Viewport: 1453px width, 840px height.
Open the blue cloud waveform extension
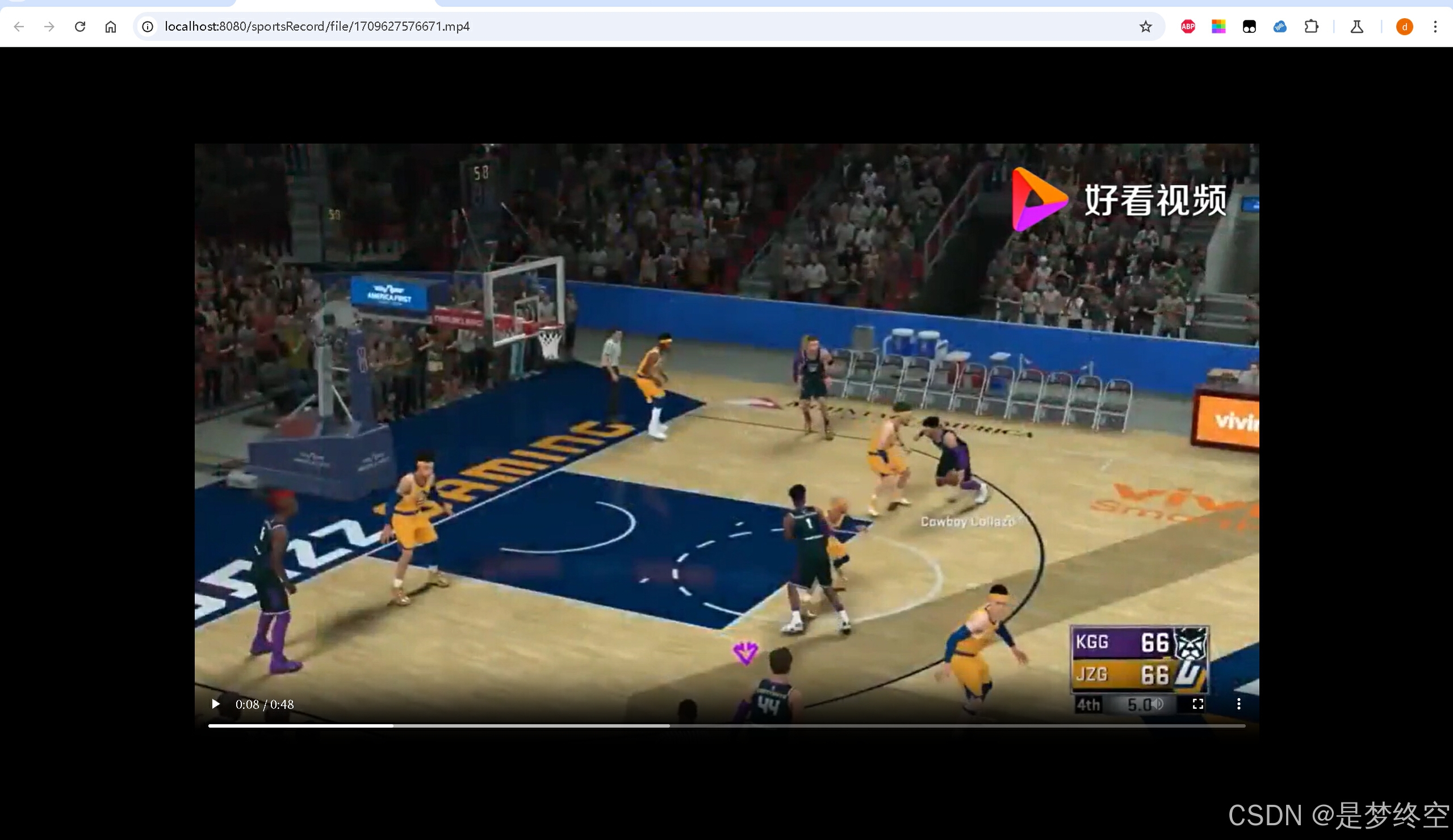tap(1280, 27)
